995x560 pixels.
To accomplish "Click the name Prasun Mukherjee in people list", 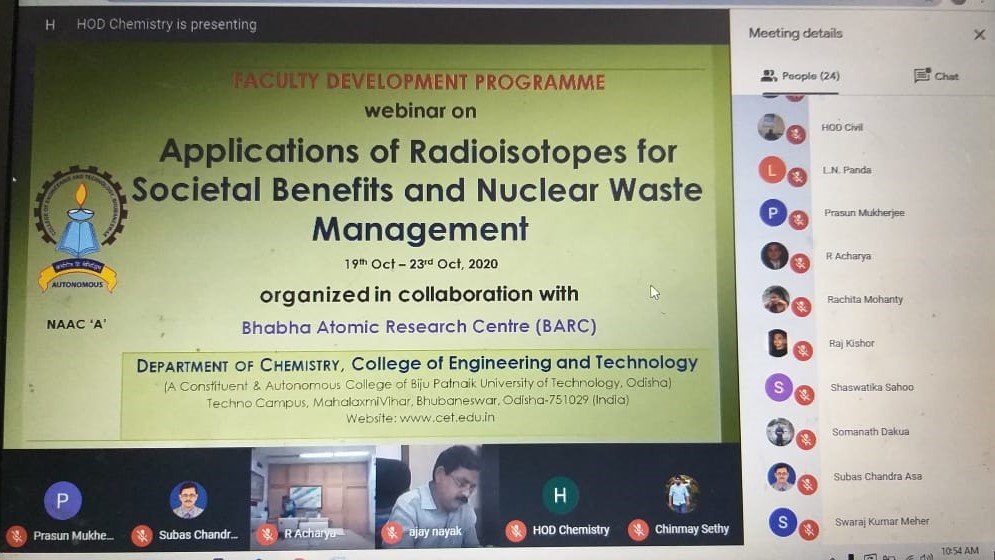I will tap(864, 213).
